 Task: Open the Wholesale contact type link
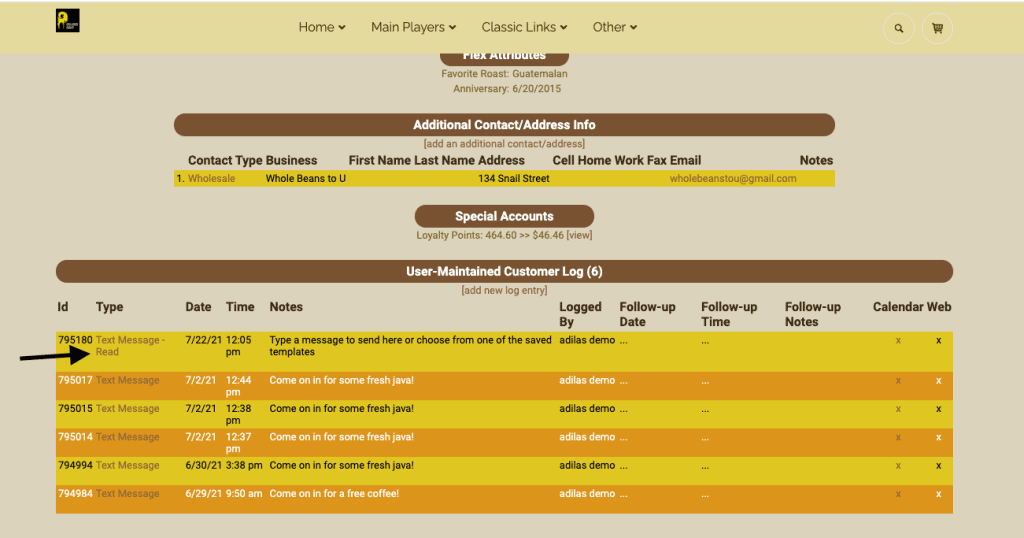coord(212,178)
